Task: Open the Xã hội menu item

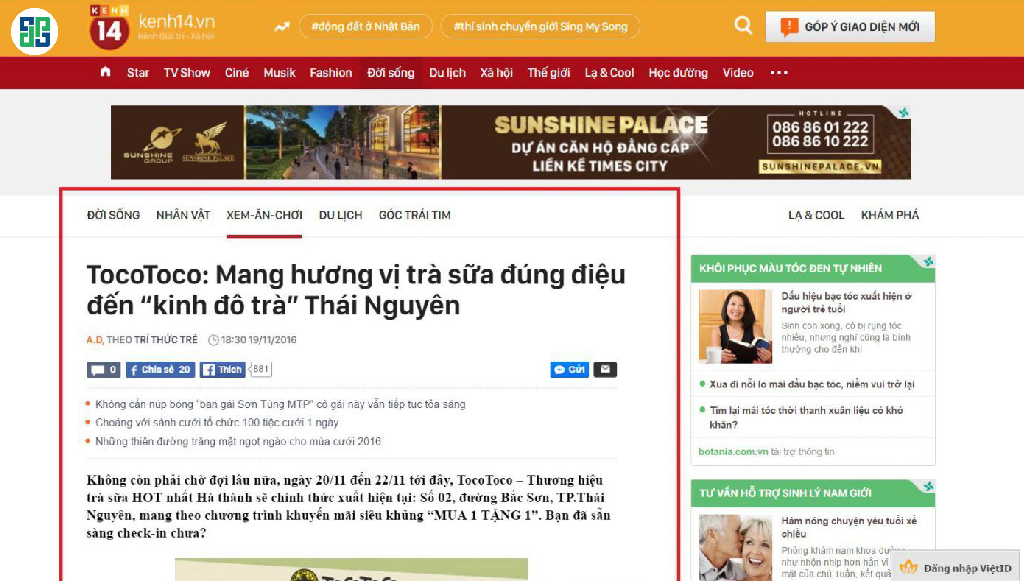Action: click(x=496, y=72)
